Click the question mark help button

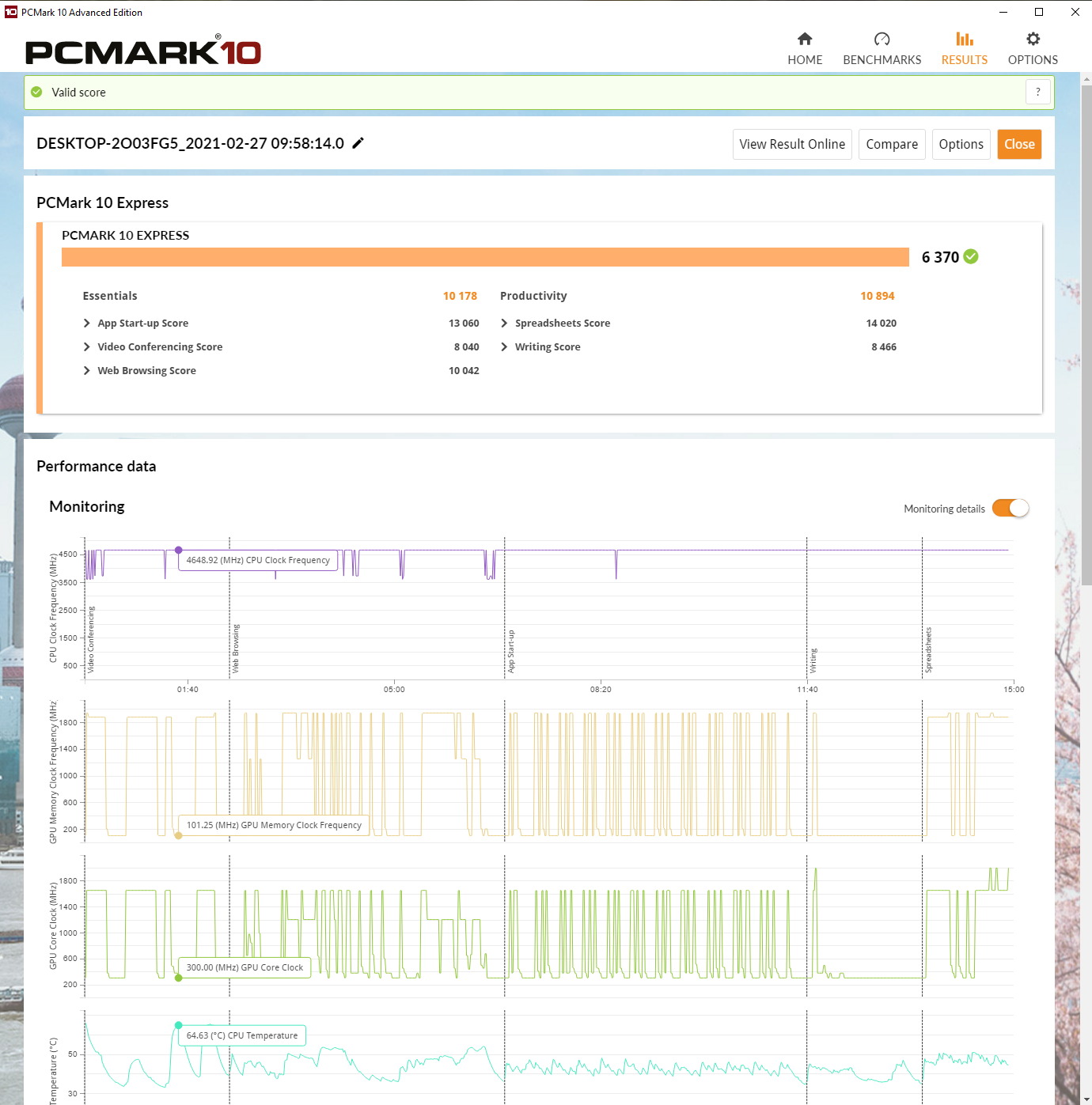coord(1038,92)
